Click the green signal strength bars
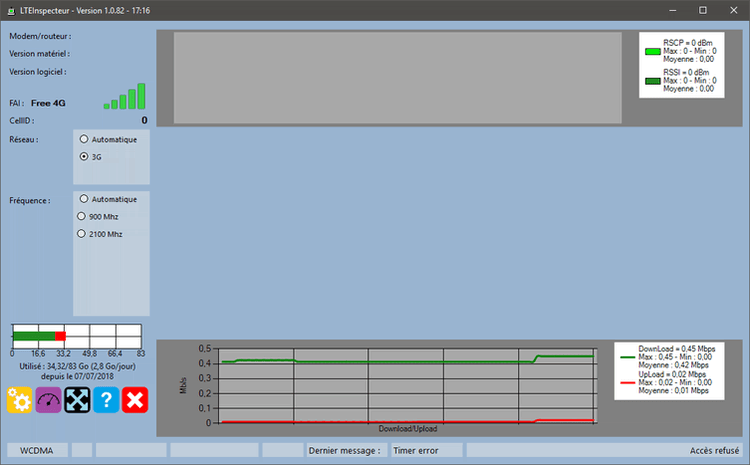750x465 pixels. click(125, 97)
